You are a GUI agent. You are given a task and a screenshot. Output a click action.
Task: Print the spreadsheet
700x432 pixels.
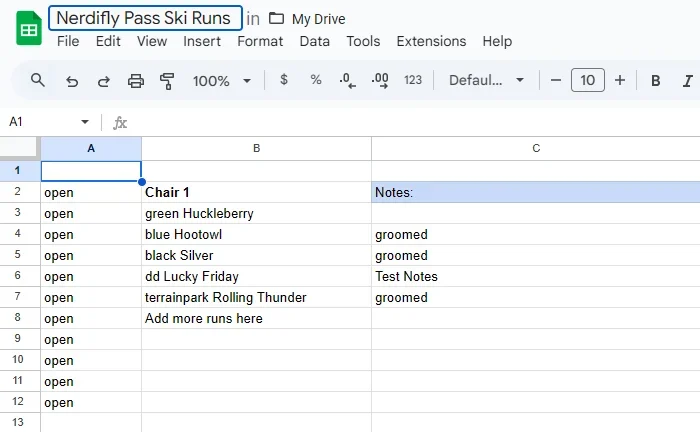pyautogui.click(x=136, y=80)
